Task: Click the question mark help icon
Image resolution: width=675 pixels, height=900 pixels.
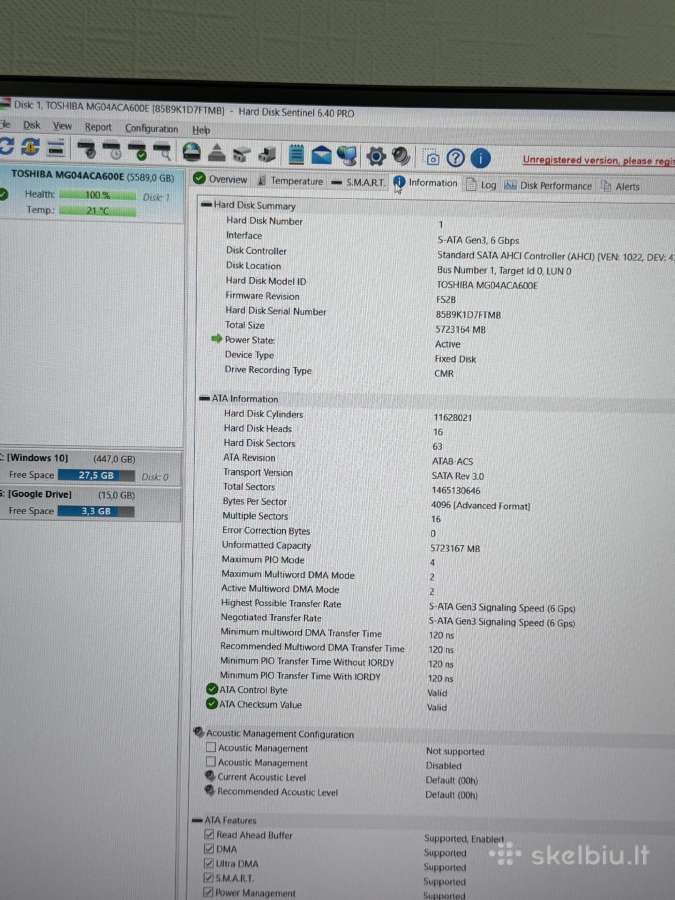Action: pos(456,158)
